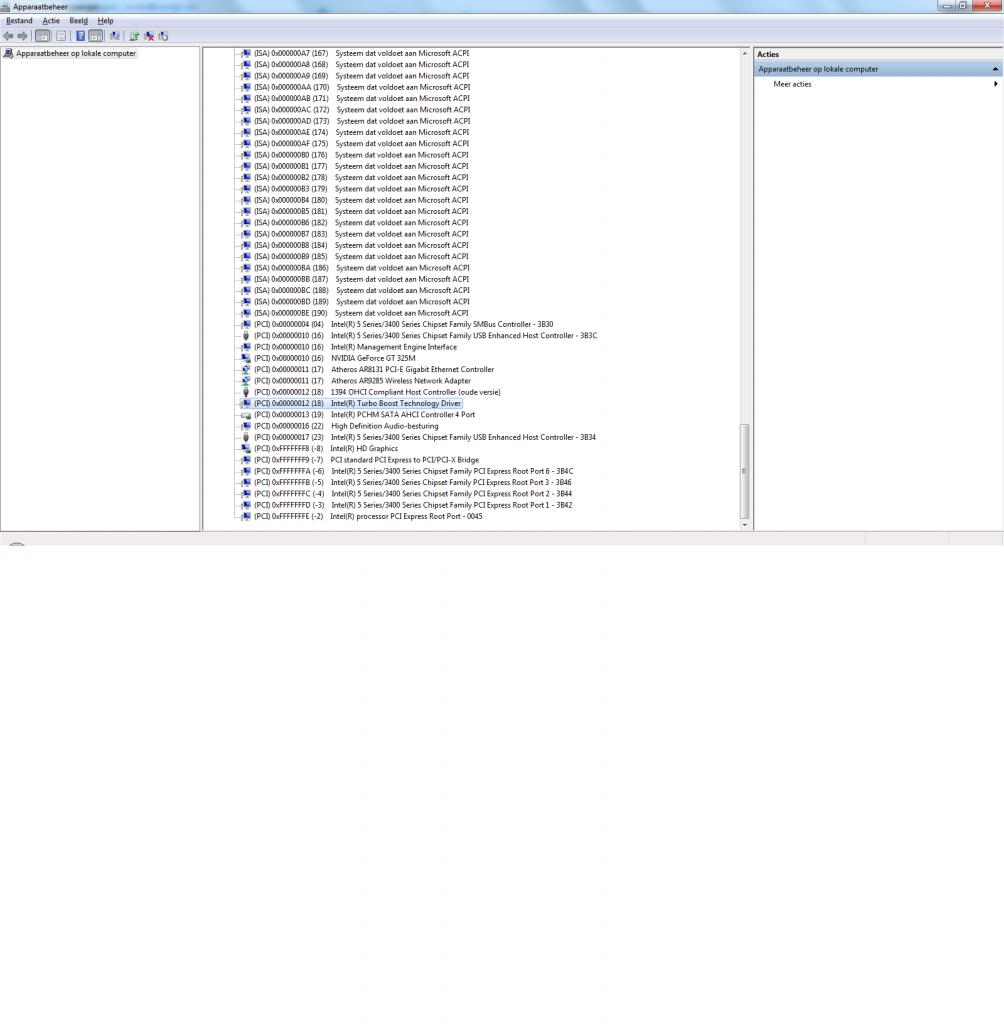This screenshot has width=1004, height=1024.
Task: Click icon of NVIDIA GeForce GT 325M row
Action: point(246,359)
